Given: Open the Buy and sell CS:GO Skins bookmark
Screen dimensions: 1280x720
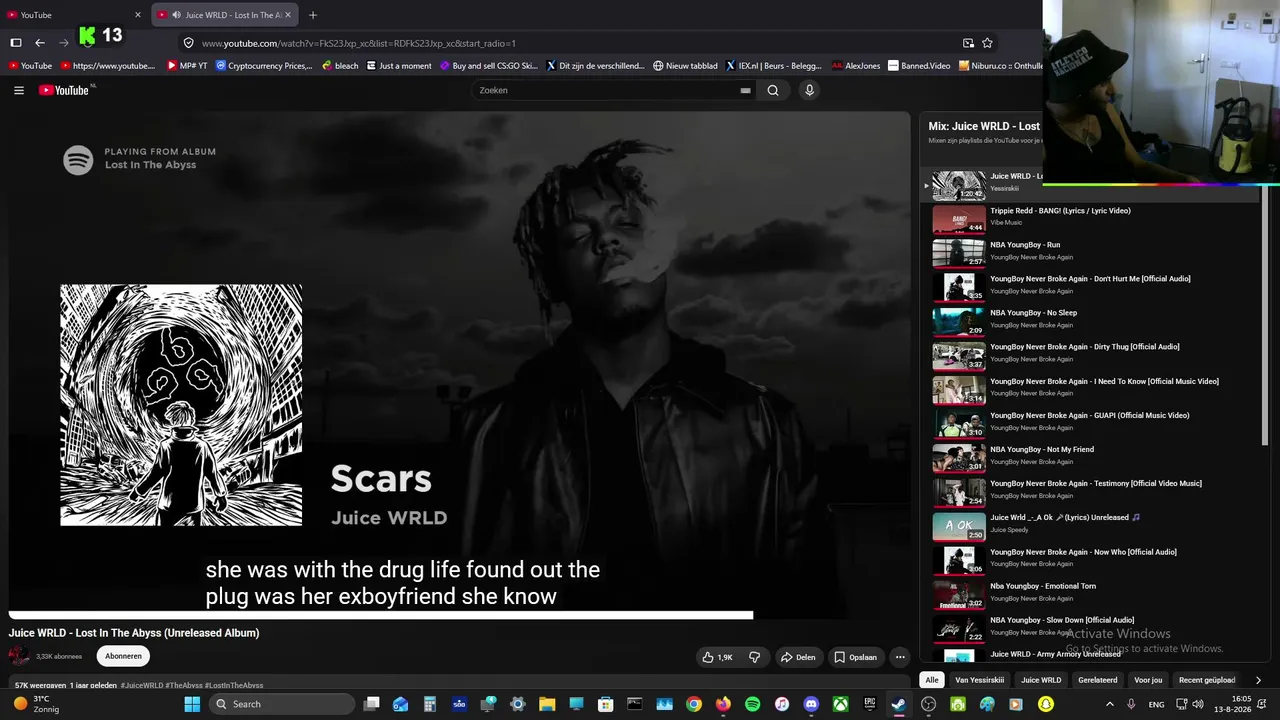Looking at the screenshot, I should point(488,66).
